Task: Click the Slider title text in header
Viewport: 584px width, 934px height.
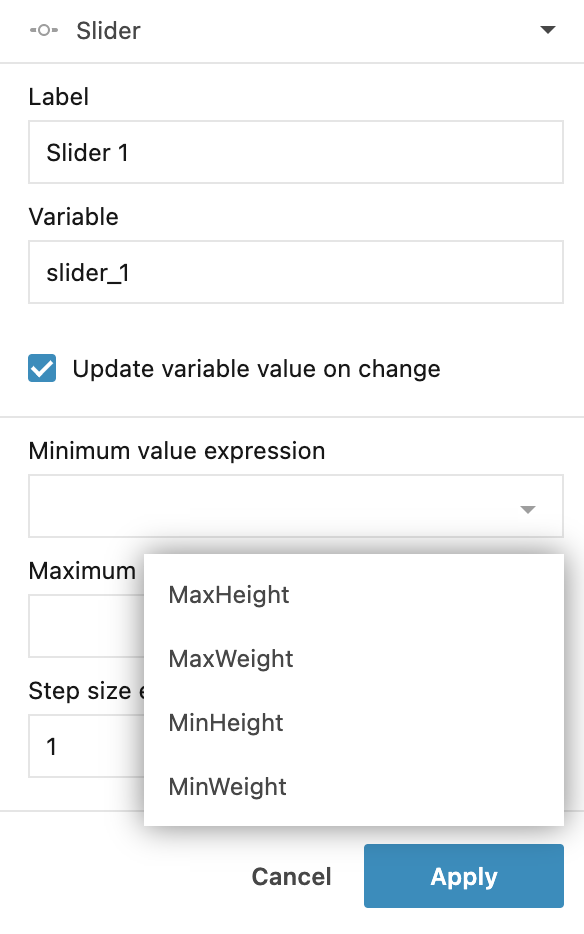Action: [108, 31]
